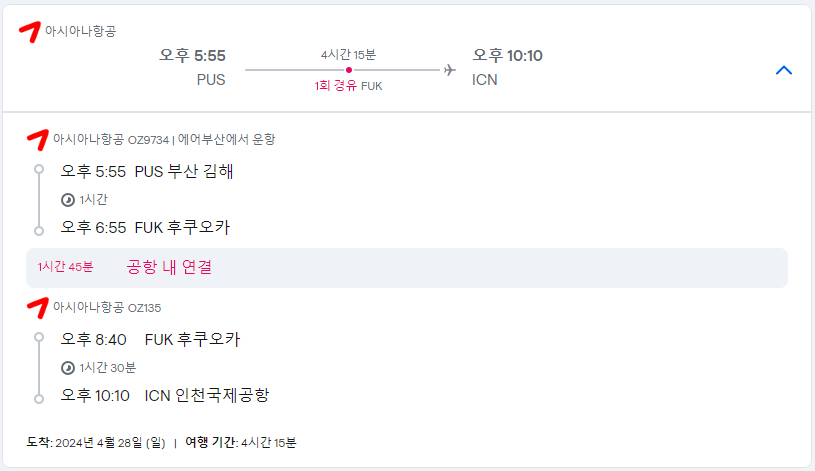The height and width of the screenshot is (471, 815).
Task: Click the 도착 2024년 4월 28일 arrival date
Action: click(x=96, y=442)
